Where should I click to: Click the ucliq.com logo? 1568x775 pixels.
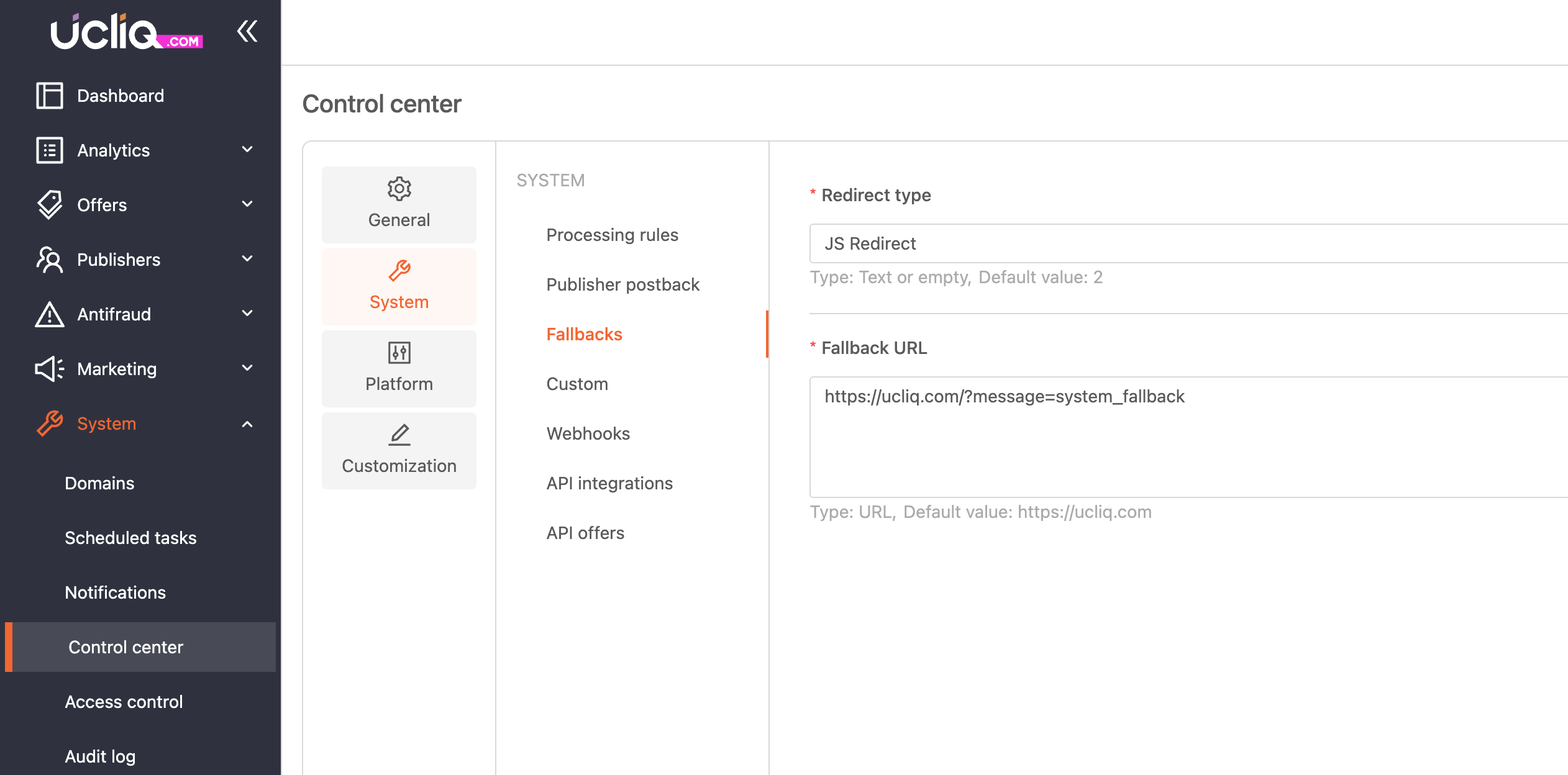pyautogui.click(x=127, y=31)
